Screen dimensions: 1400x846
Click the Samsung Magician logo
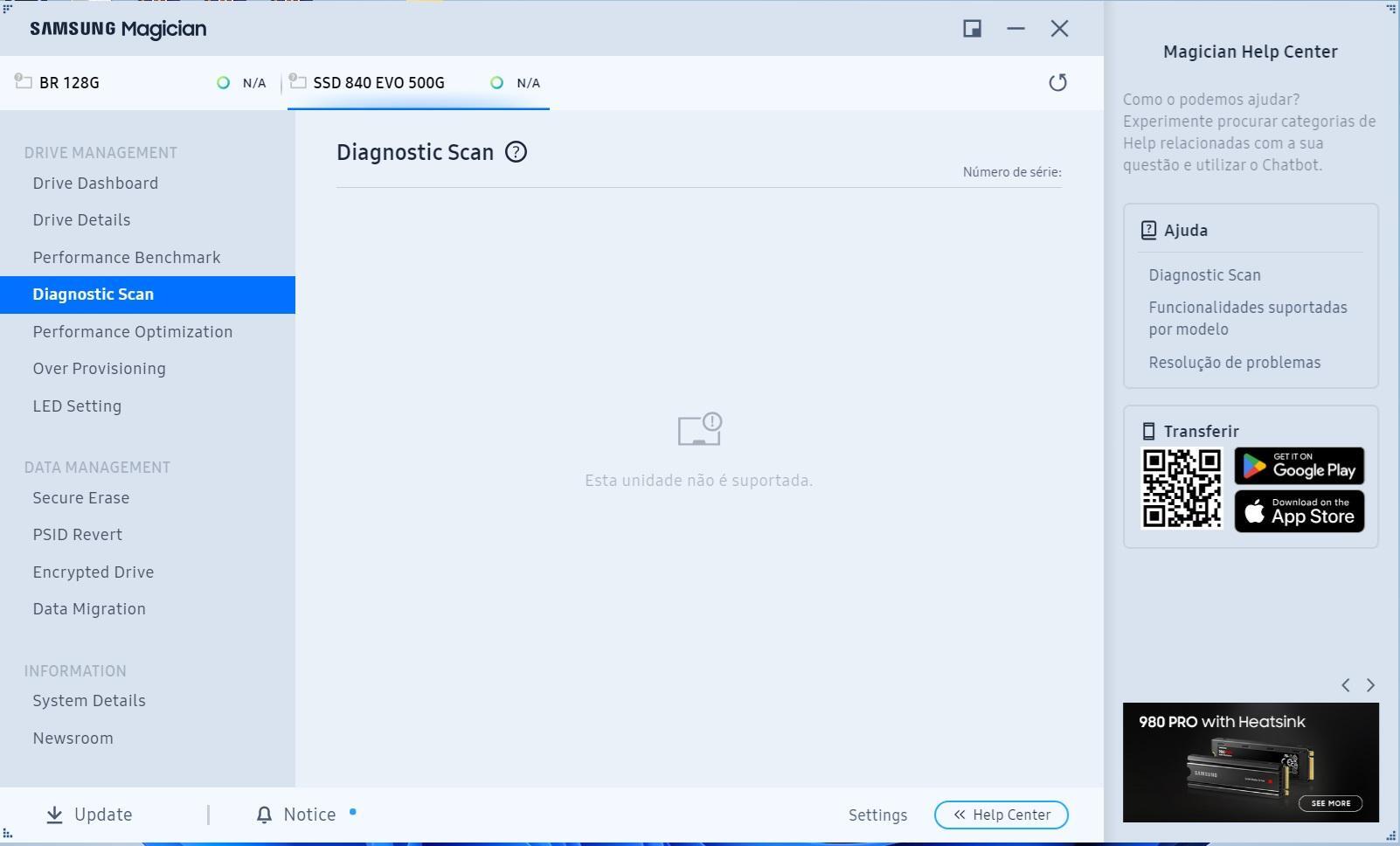118,29
